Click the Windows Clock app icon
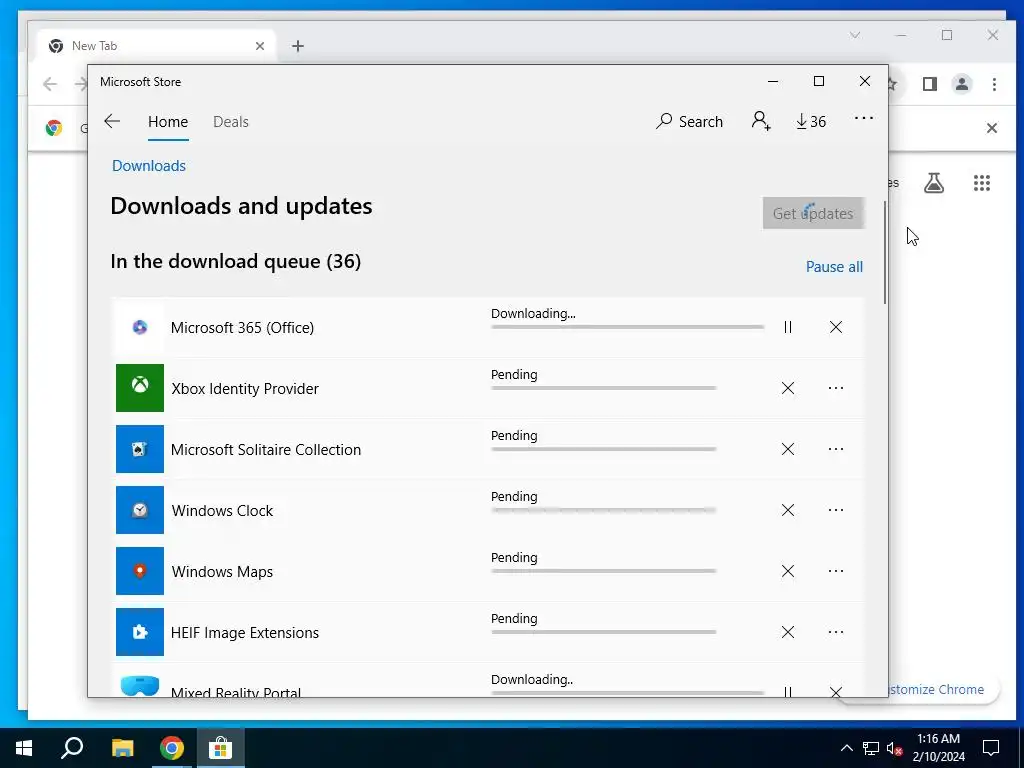1024x768 pixels. pyautogui.click(x=140, y=510)
